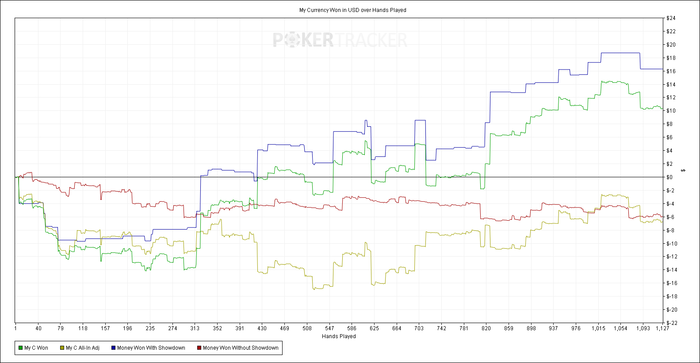Click x-axis tick label 391
Screen dimensions: 700x363
point(240,329)
